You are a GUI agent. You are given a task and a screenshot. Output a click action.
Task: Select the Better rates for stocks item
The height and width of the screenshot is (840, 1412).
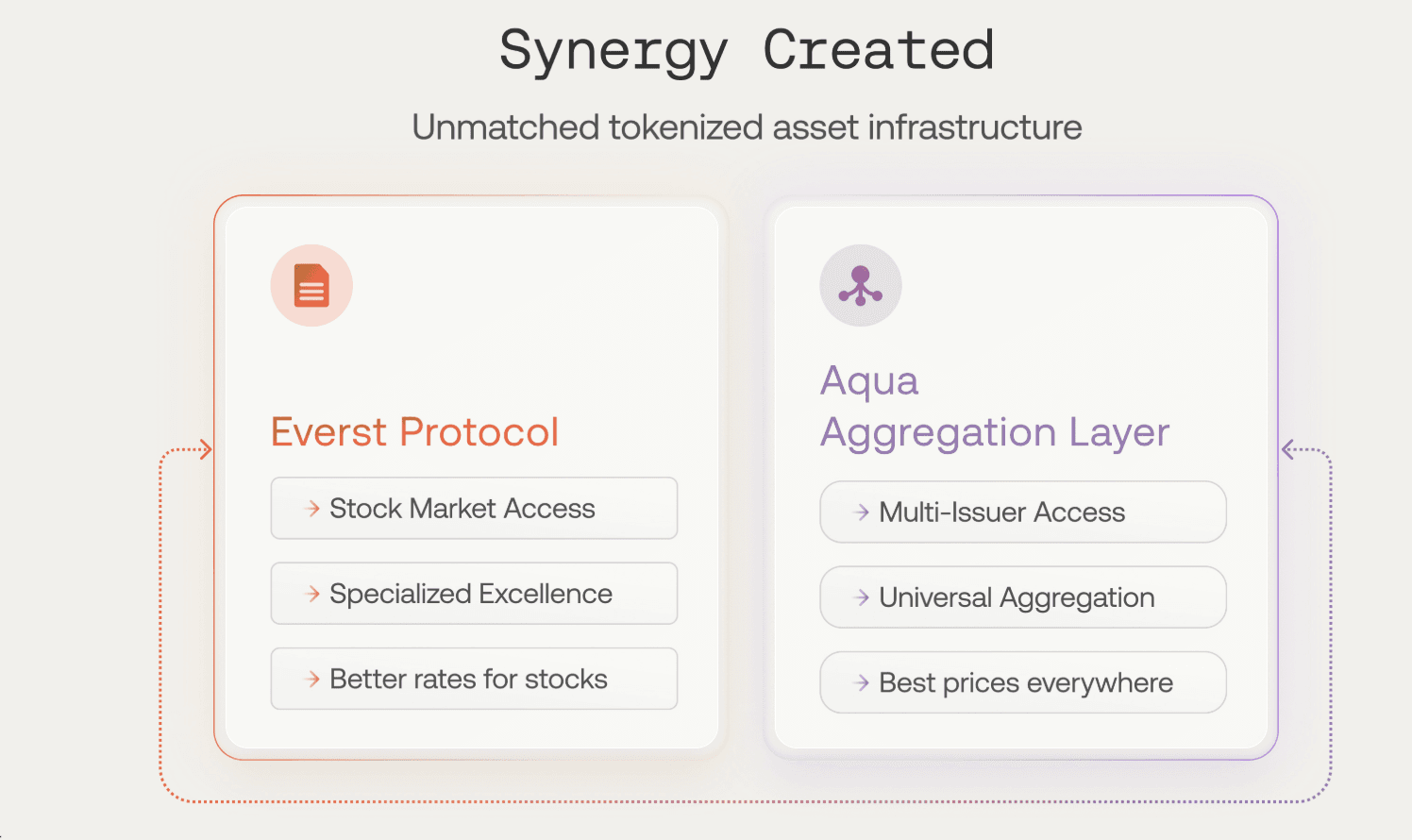[474, 679]
